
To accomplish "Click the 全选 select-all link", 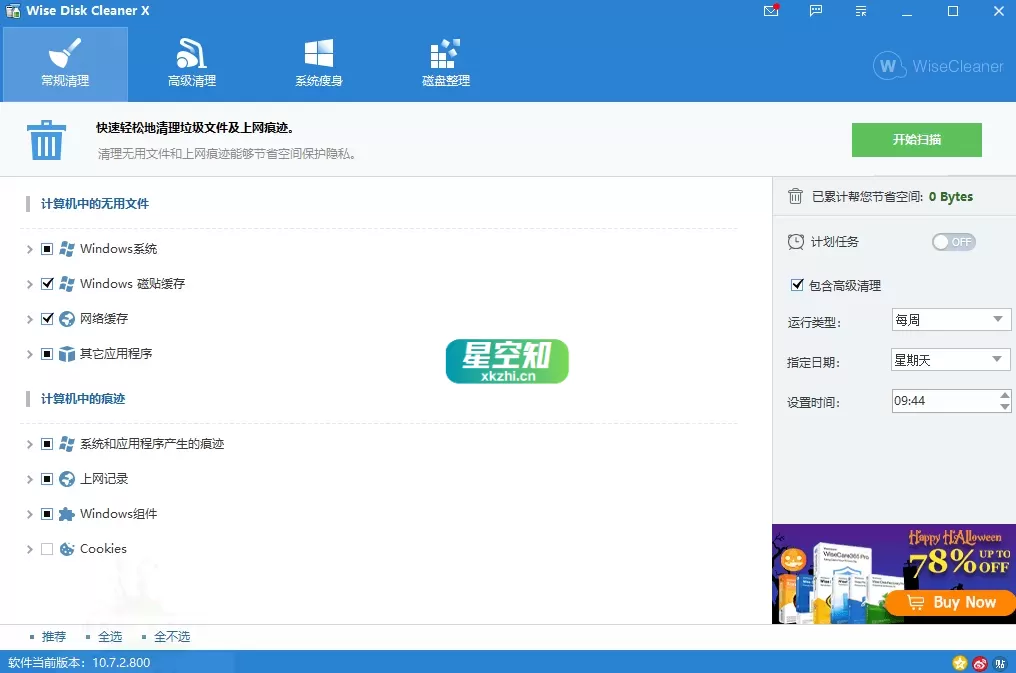I will [110, 636].
